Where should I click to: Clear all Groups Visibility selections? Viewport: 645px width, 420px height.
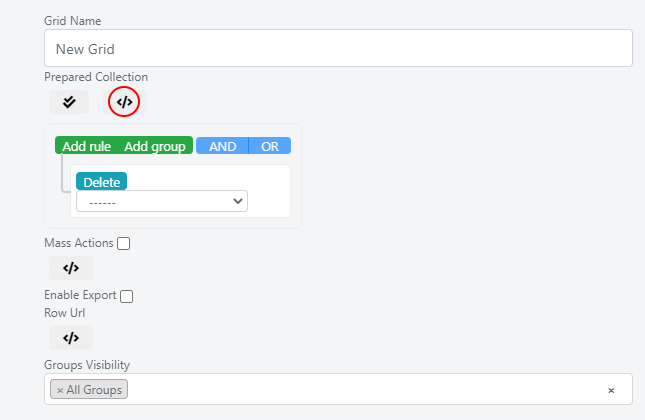(x=611, y=390)
